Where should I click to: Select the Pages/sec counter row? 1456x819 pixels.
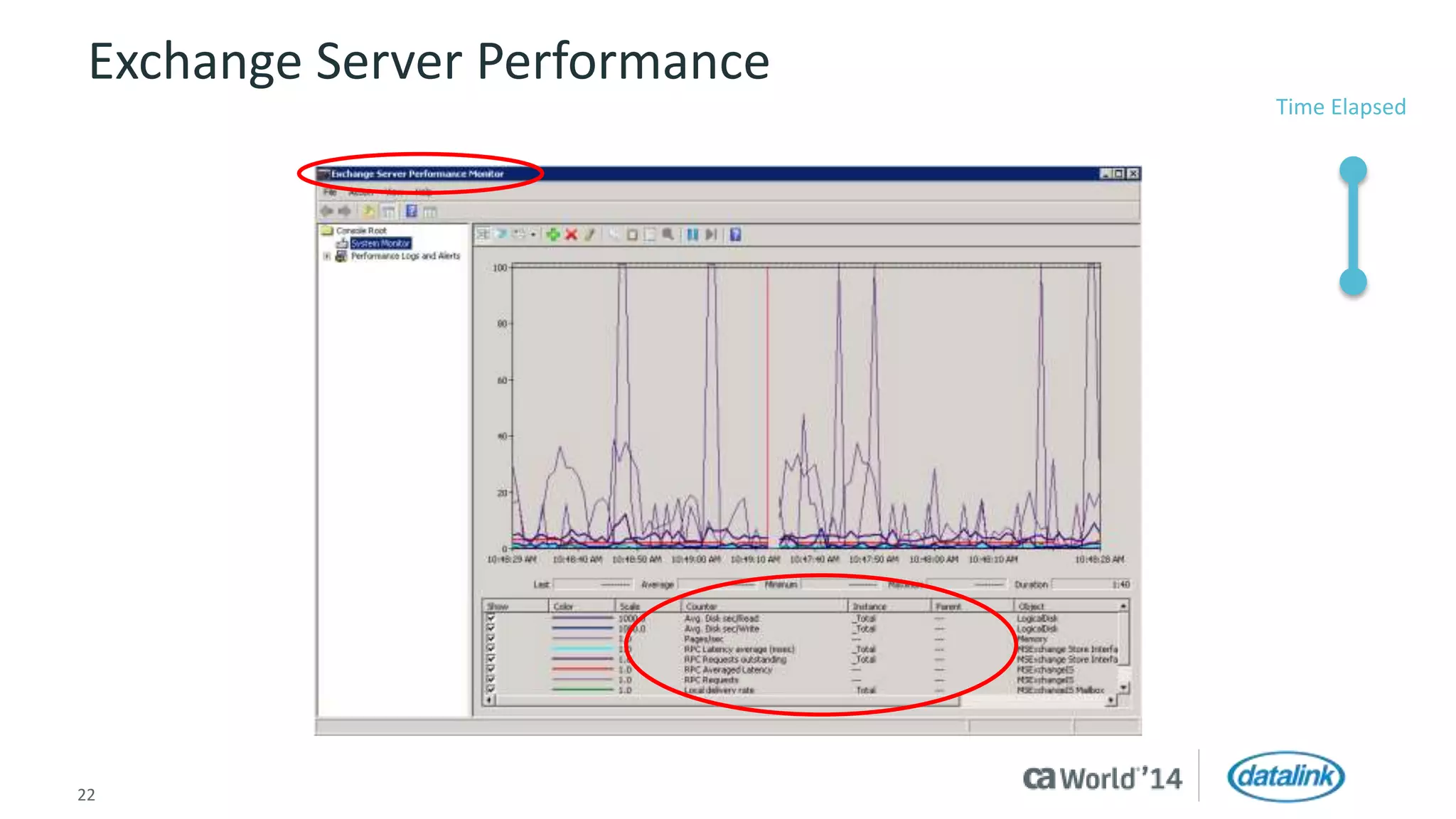pyautogui.click(x=801, y=638)
